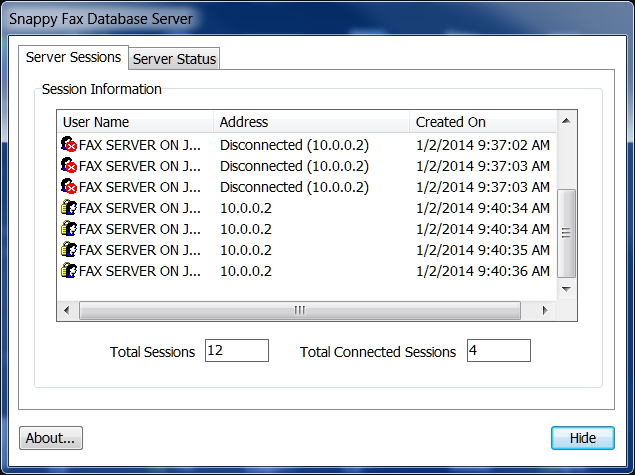The image size is (635, 475).
Task: Select the Server Sessions tab
Action: tap(73, 57)
